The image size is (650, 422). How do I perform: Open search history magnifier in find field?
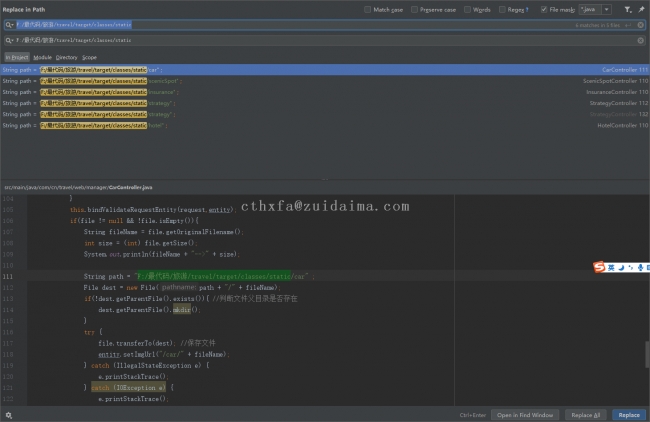(8, 24)
